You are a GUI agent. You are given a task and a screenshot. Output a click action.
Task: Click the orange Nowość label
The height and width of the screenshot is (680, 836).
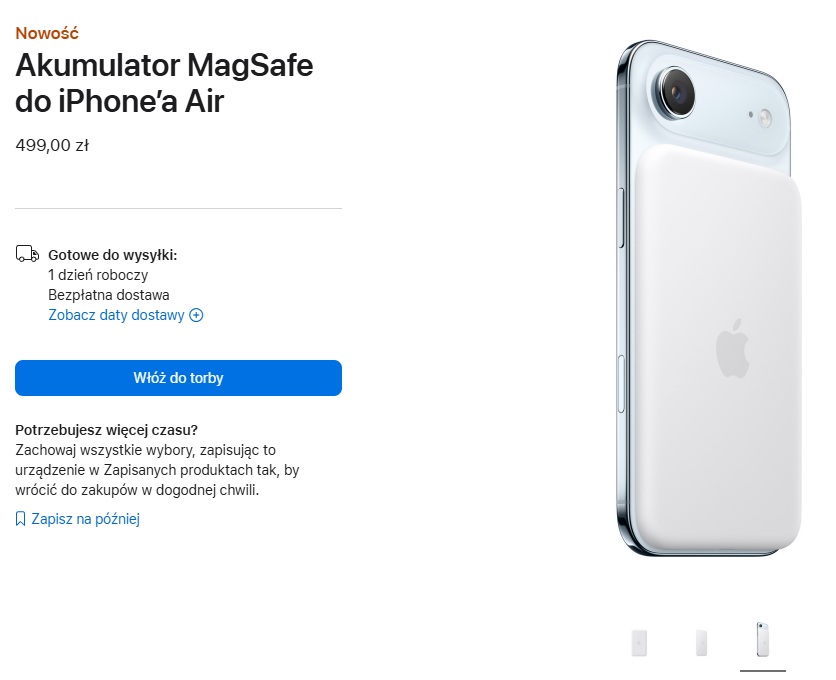click(x=47, y=33)
